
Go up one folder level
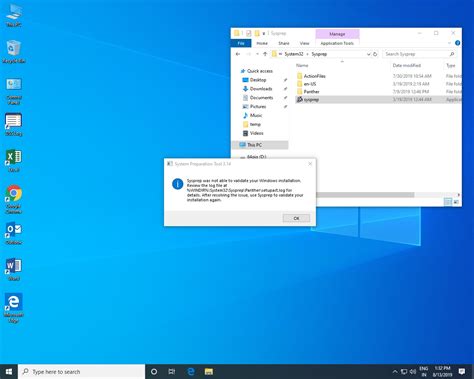click(265, 54)
